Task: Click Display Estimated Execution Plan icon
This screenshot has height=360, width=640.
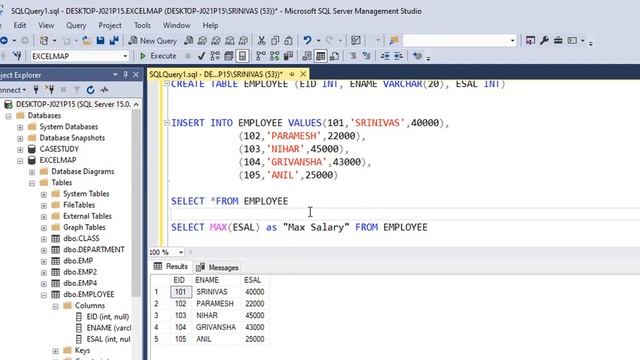Action: point(215,56)
